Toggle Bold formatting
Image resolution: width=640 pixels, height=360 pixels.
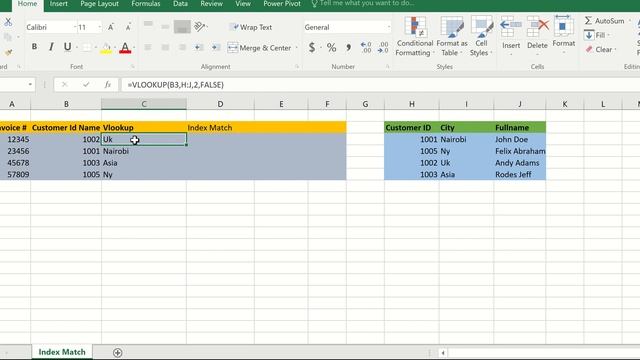click(34, 47)
